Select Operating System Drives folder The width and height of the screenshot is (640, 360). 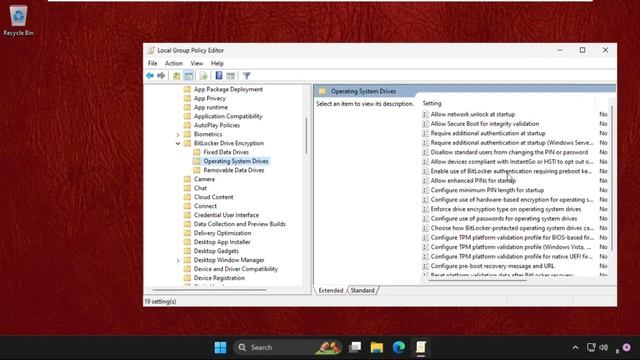point(236,161)
